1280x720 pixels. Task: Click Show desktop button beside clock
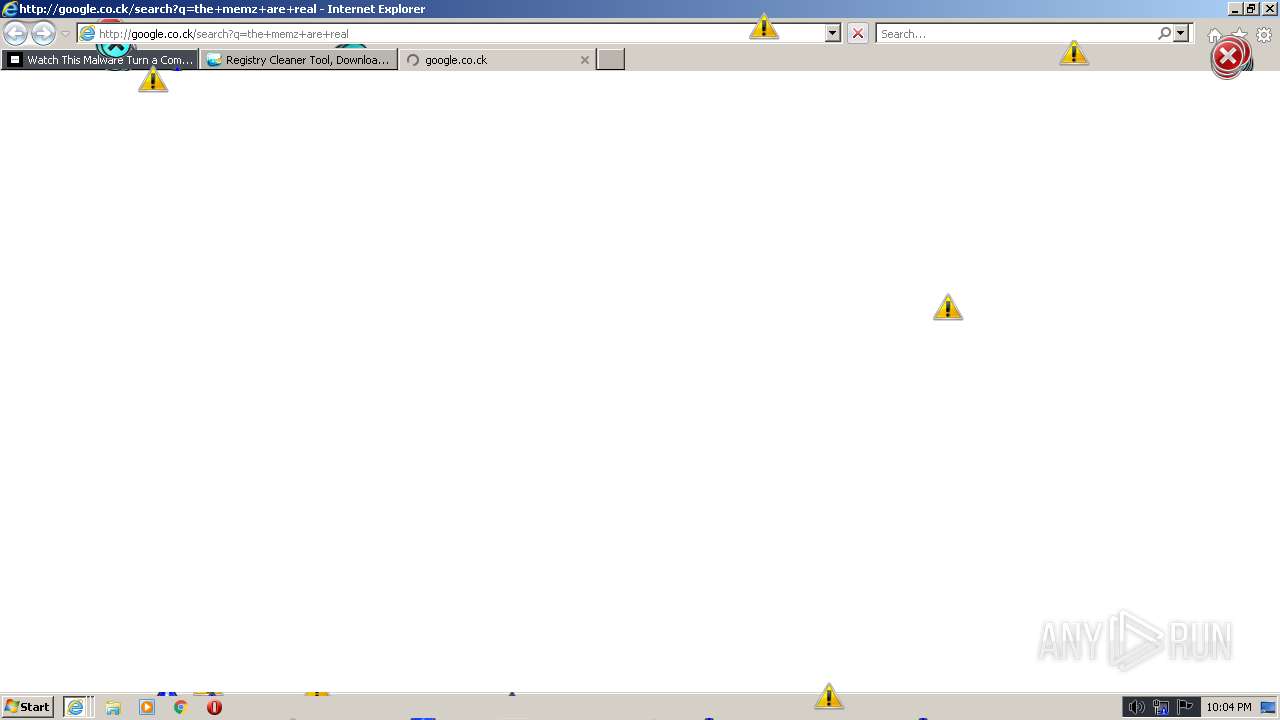[x=1269, y=707]
